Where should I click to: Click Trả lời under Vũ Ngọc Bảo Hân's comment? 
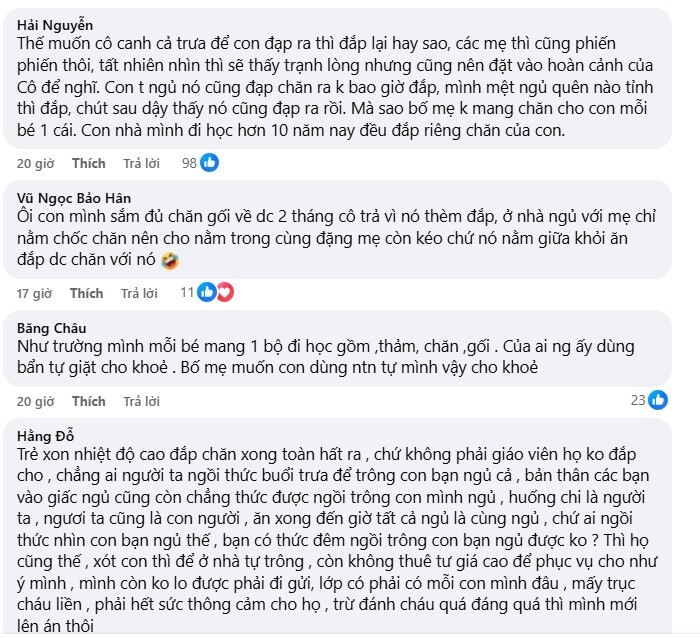tap(139, 294)
